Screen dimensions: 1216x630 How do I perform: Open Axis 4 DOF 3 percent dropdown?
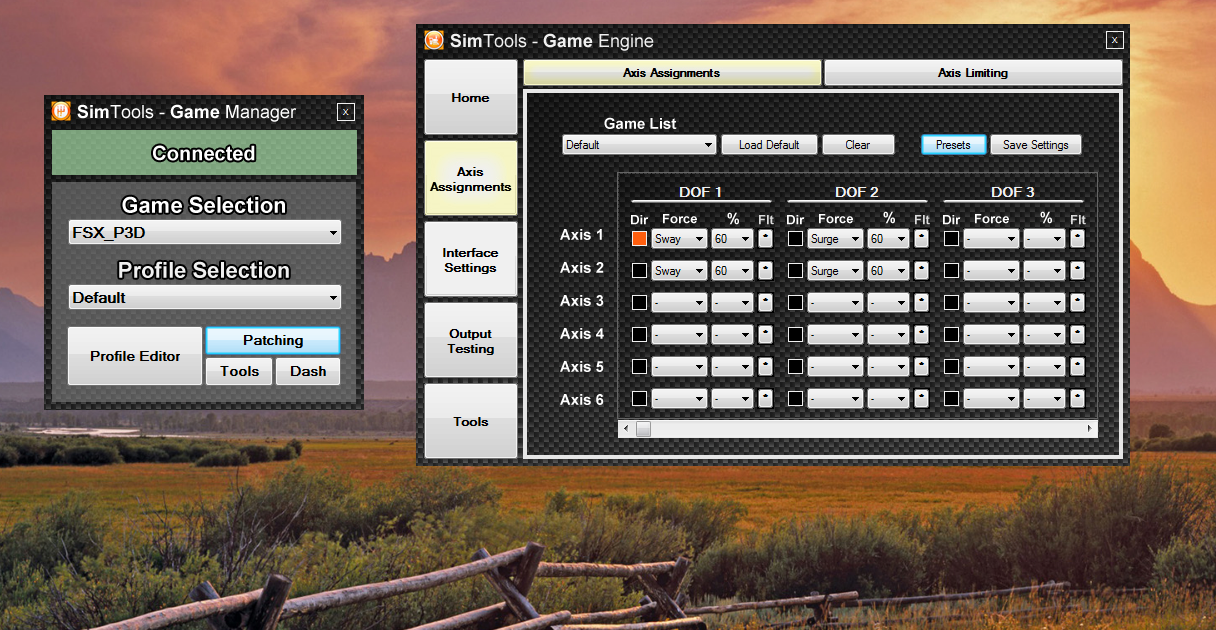pyautogui.click(x=1044, y=334)
